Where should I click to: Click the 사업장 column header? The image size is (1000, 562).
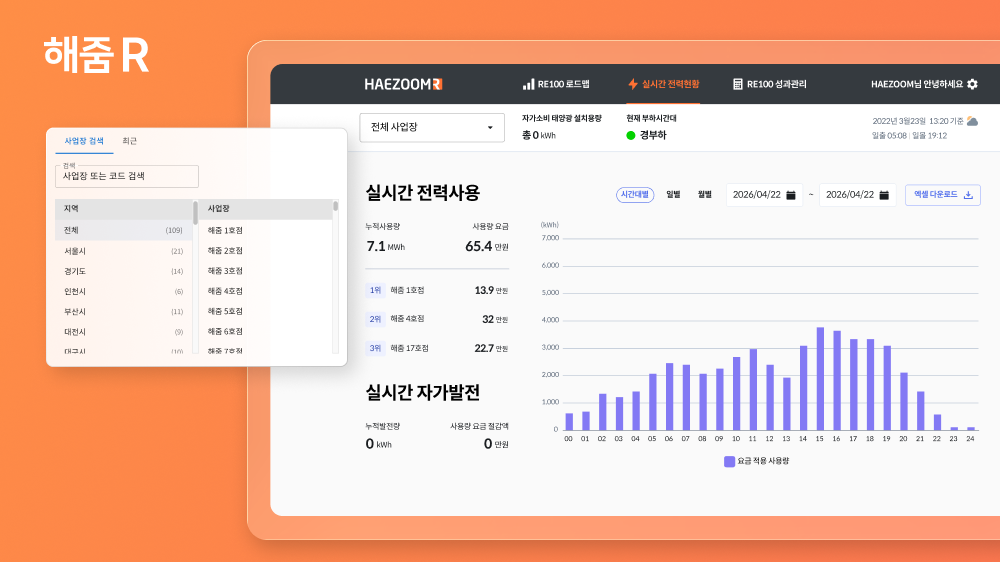[265, 209]
